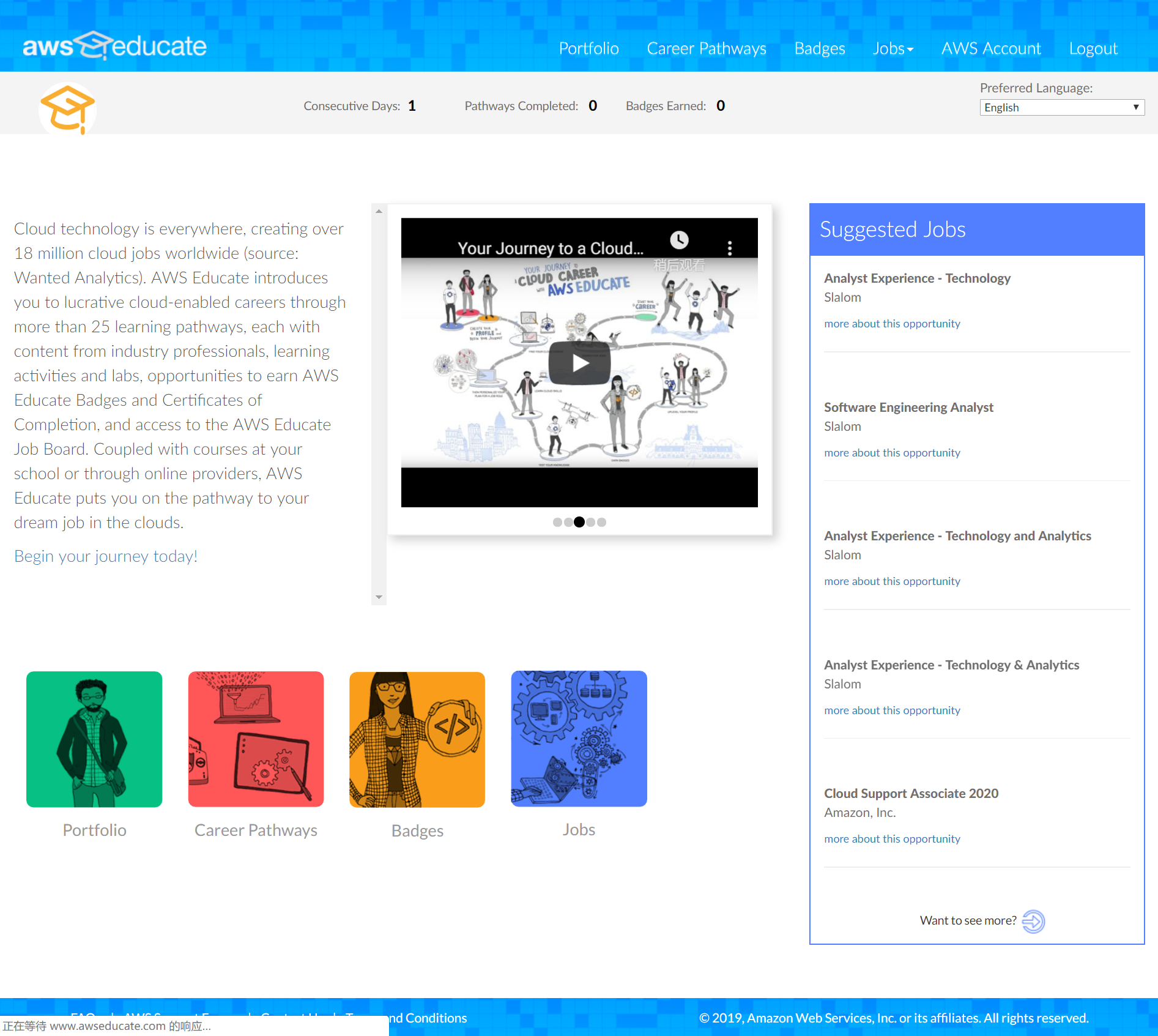Click the Software Engineering Analyst job title

click(908, 407)
